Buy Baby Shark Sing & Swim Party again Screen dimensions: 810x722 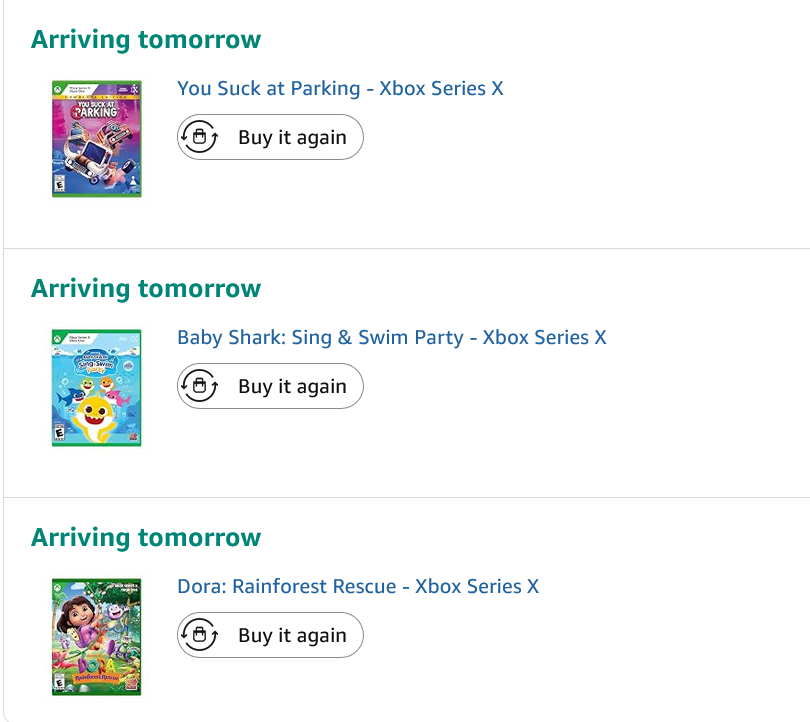pyautogui.click(x=270, y=386)
